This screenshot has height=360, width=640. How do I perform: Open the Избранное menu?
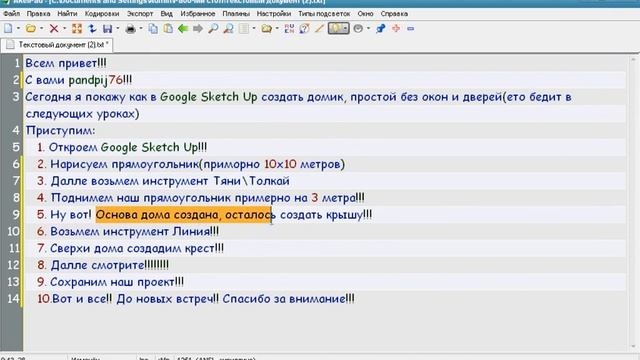198,13
